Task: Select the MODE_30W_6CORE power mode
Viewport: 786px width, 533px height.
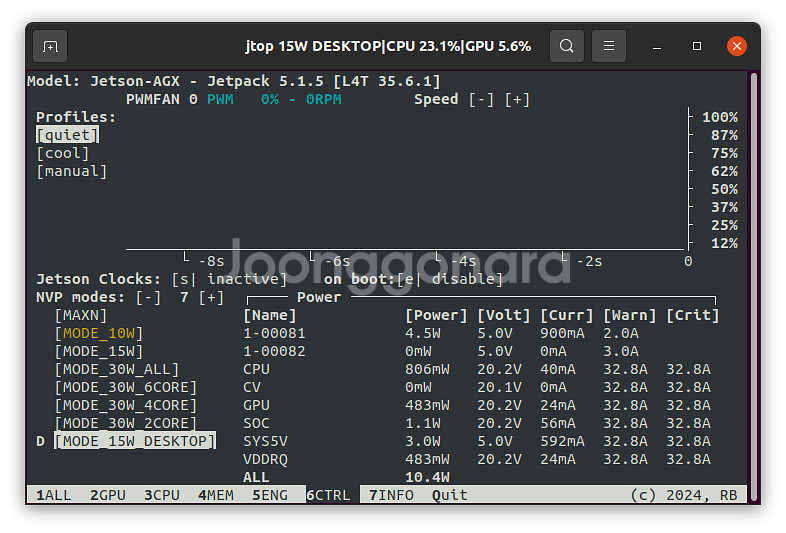Action: (x=126, y=388)
